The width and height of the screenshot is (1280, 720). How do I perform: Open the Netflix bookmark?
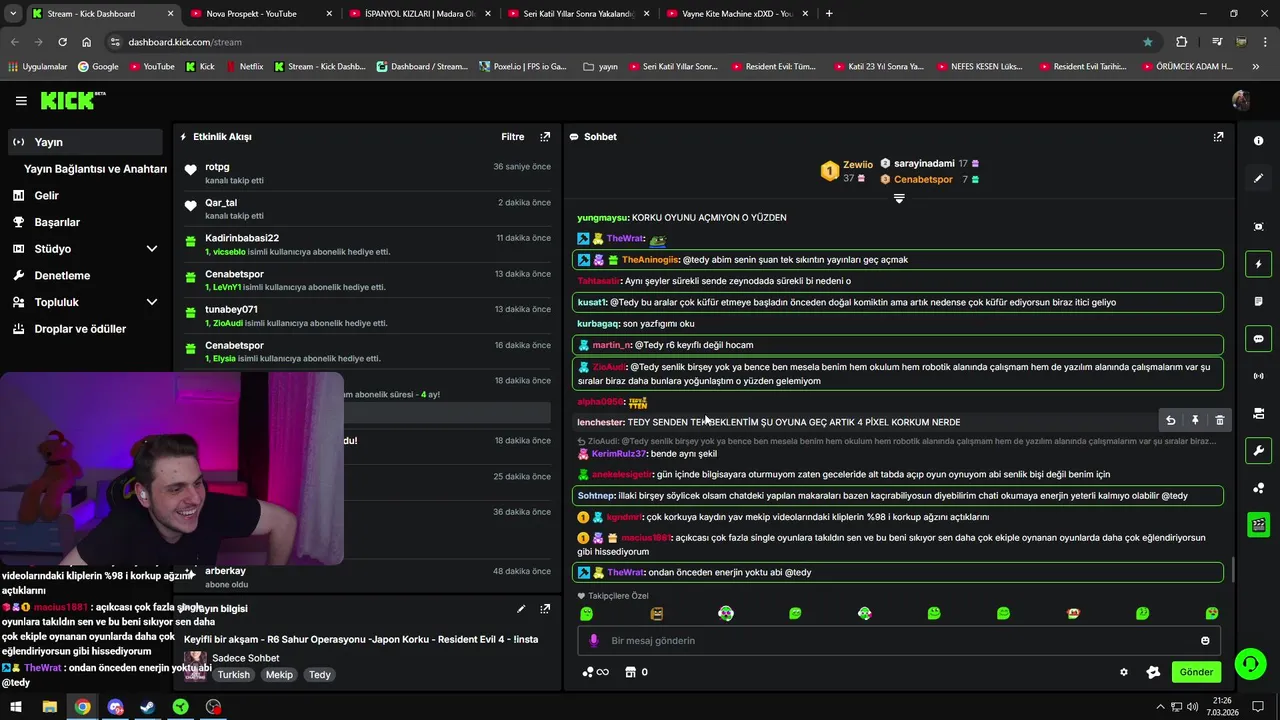244,67
